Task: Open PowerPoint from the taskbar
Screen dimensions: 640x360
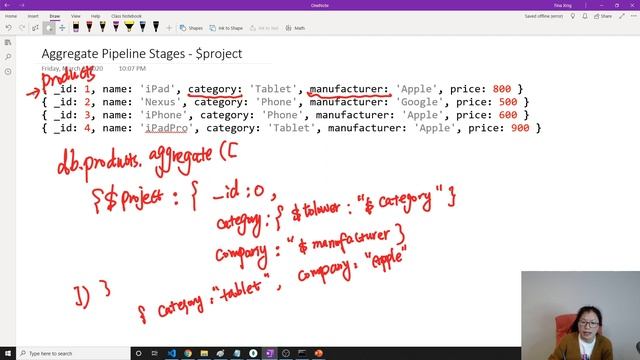Action: pos(318,353)
